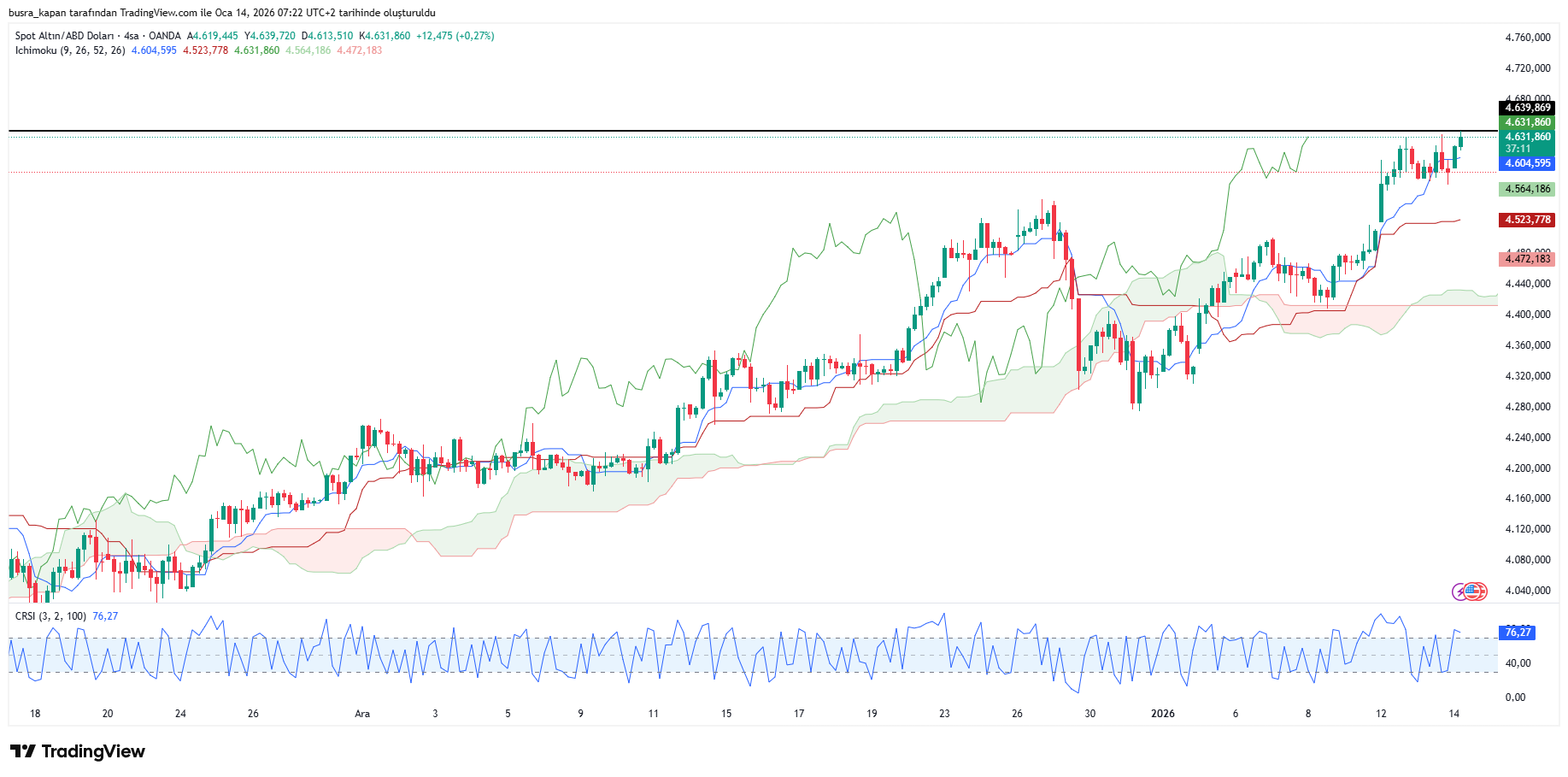1568x777 pixels.
Task: Click the red Ichimoku legend value 4.523,778
Action: coord(205,50)
